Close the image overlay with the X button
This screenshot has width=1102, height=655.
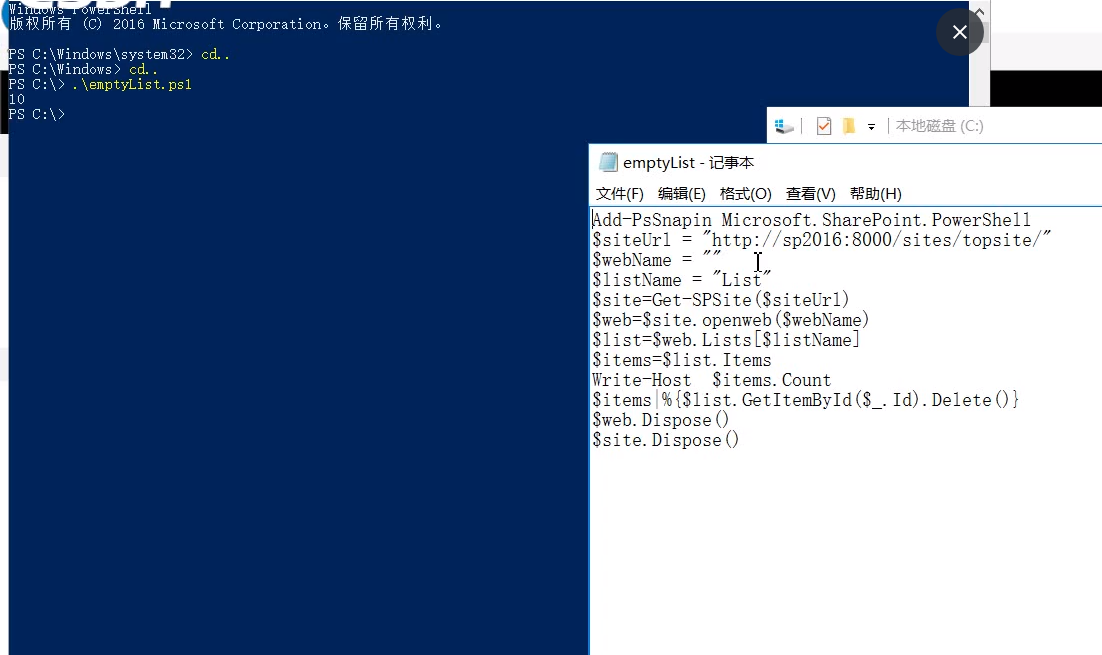click(959, 32)
